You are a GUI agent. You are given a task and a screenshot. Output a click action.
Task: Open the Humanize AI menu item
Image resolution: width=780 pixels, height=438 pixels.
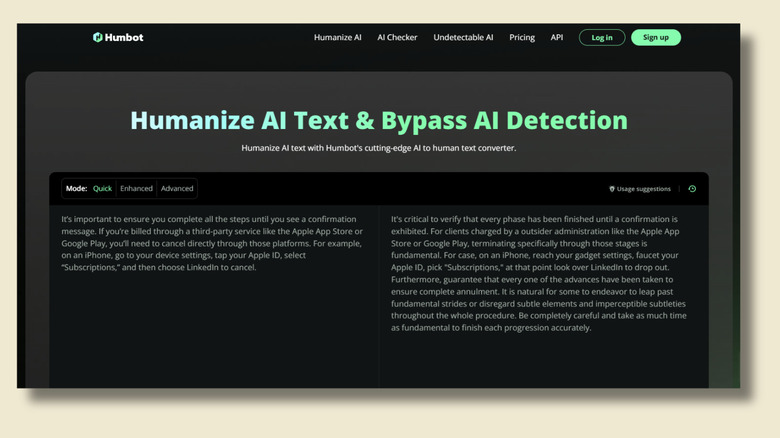pos(337,38)
